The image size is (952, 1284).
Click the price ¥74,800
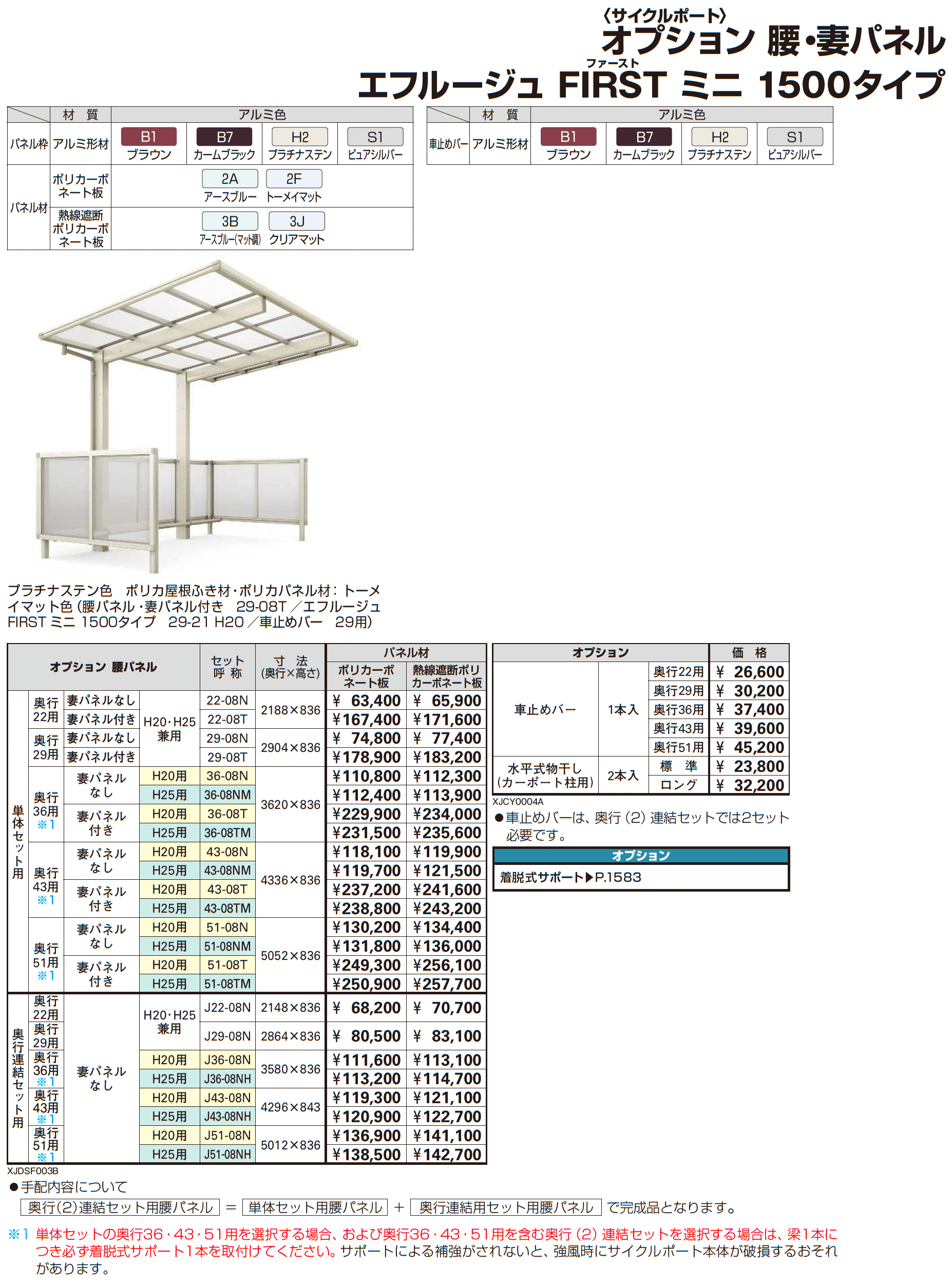[367, 738]
